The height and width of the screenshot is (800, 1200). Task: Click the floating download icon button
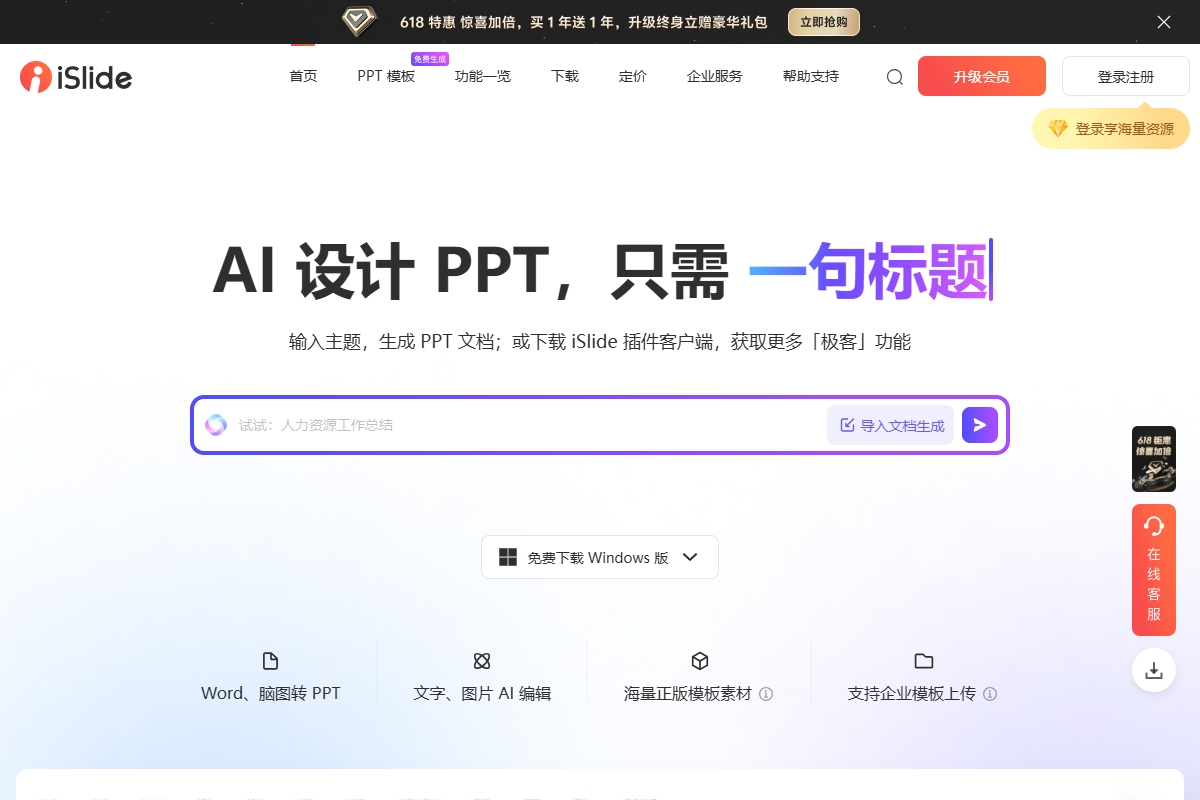1153,671
